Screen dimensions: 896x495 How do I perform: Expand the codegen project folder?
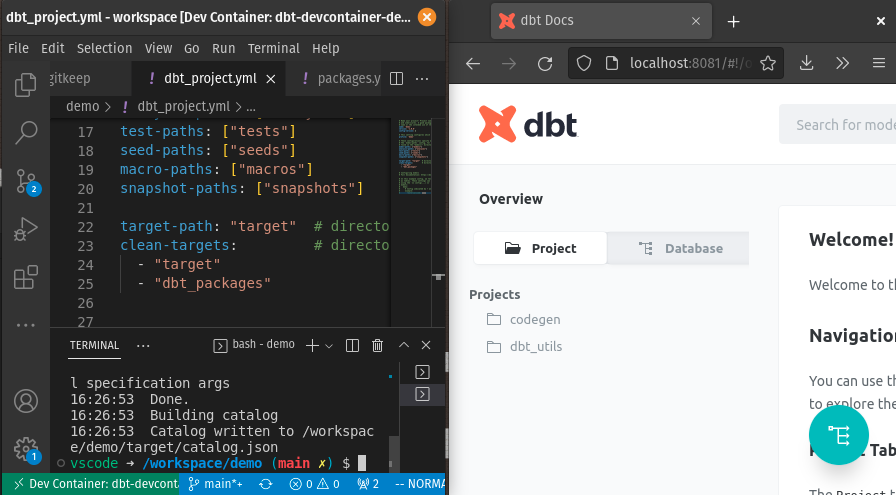[524, 320]
